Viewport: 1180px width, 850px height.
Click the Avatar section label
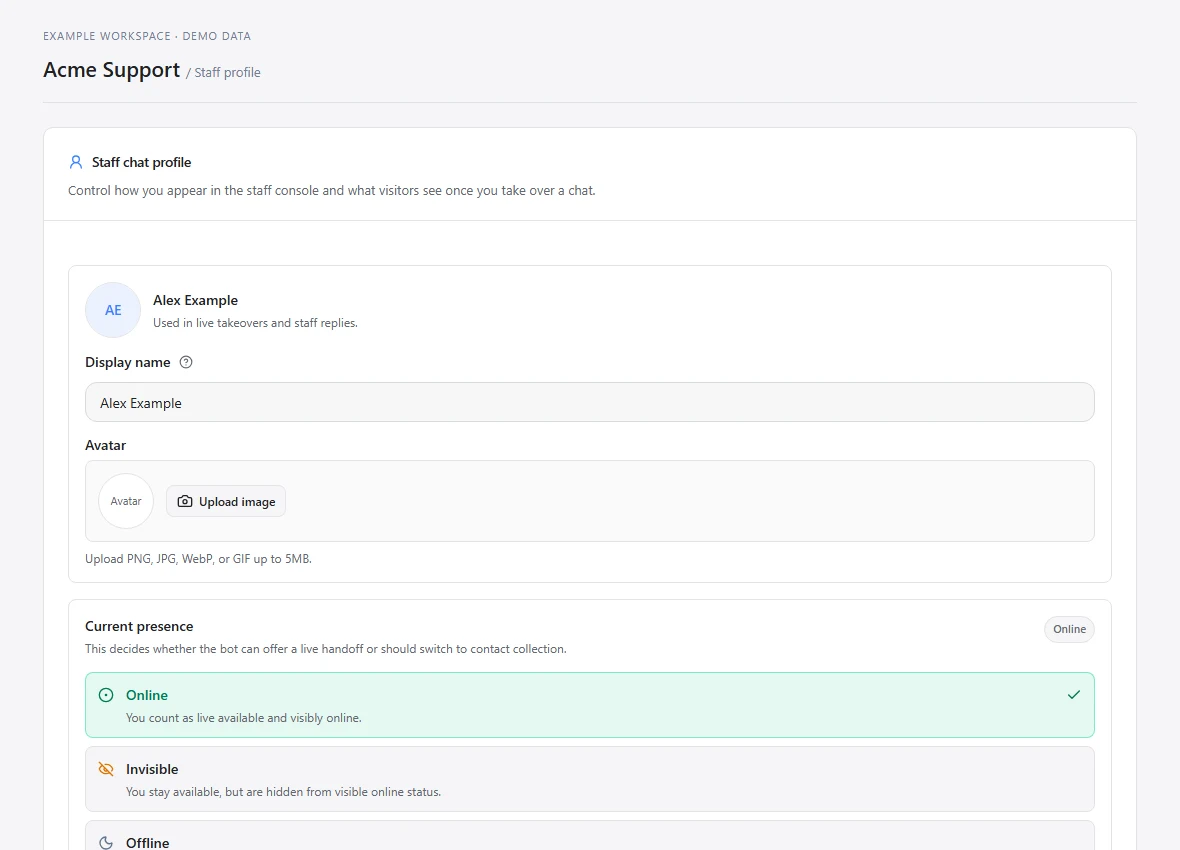(105, 445)
